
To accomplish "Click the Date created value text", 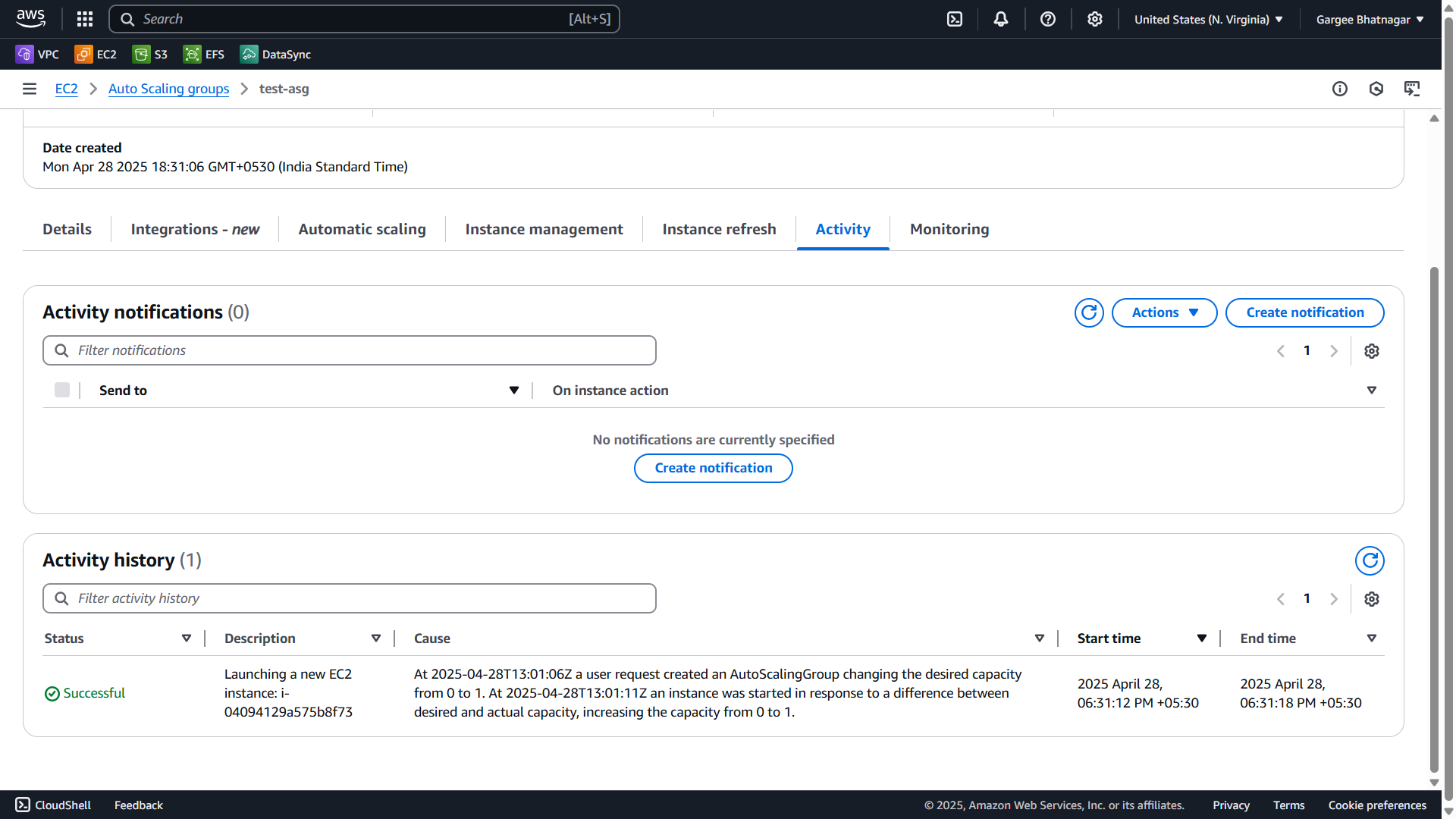I will click(x=225, y=167).
